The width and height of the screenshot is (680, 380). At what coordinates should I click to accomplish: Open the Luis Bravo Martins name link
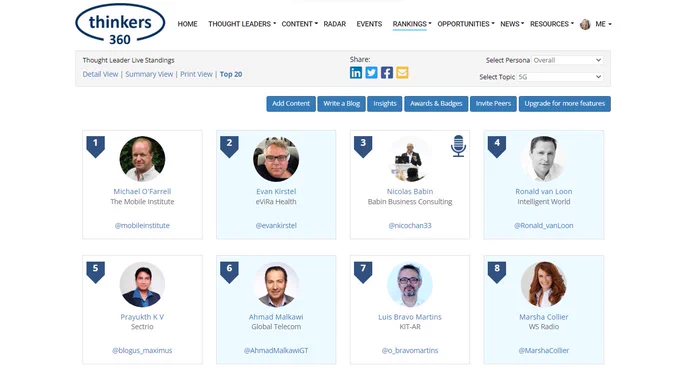410,317
